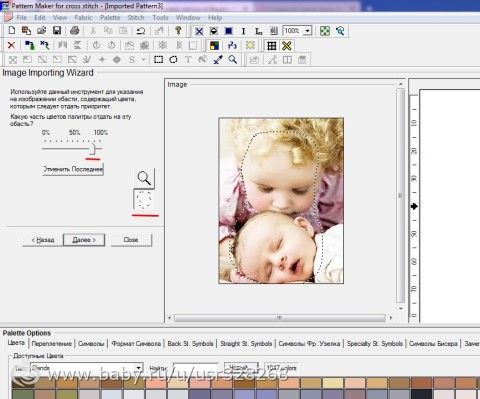Click the Найти search input field
480x399 pixels.
point(195,368)
